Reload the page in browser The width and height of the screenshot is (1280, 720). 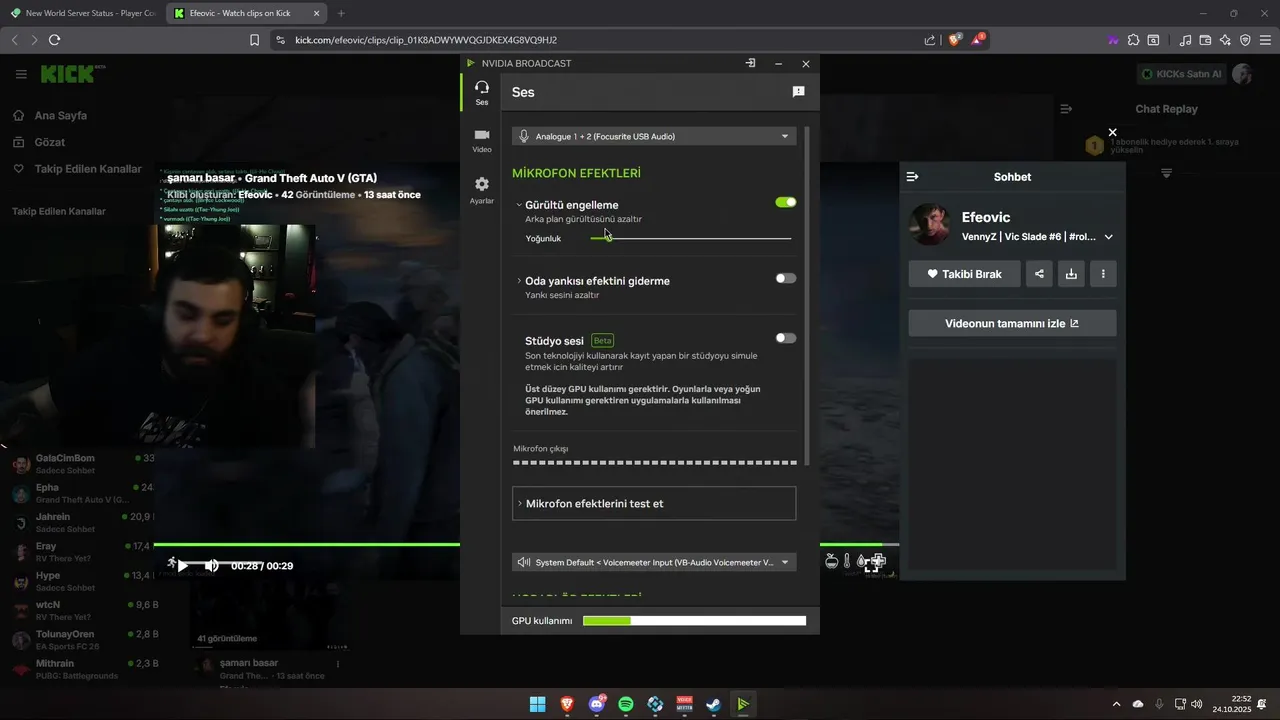point(54,40)
